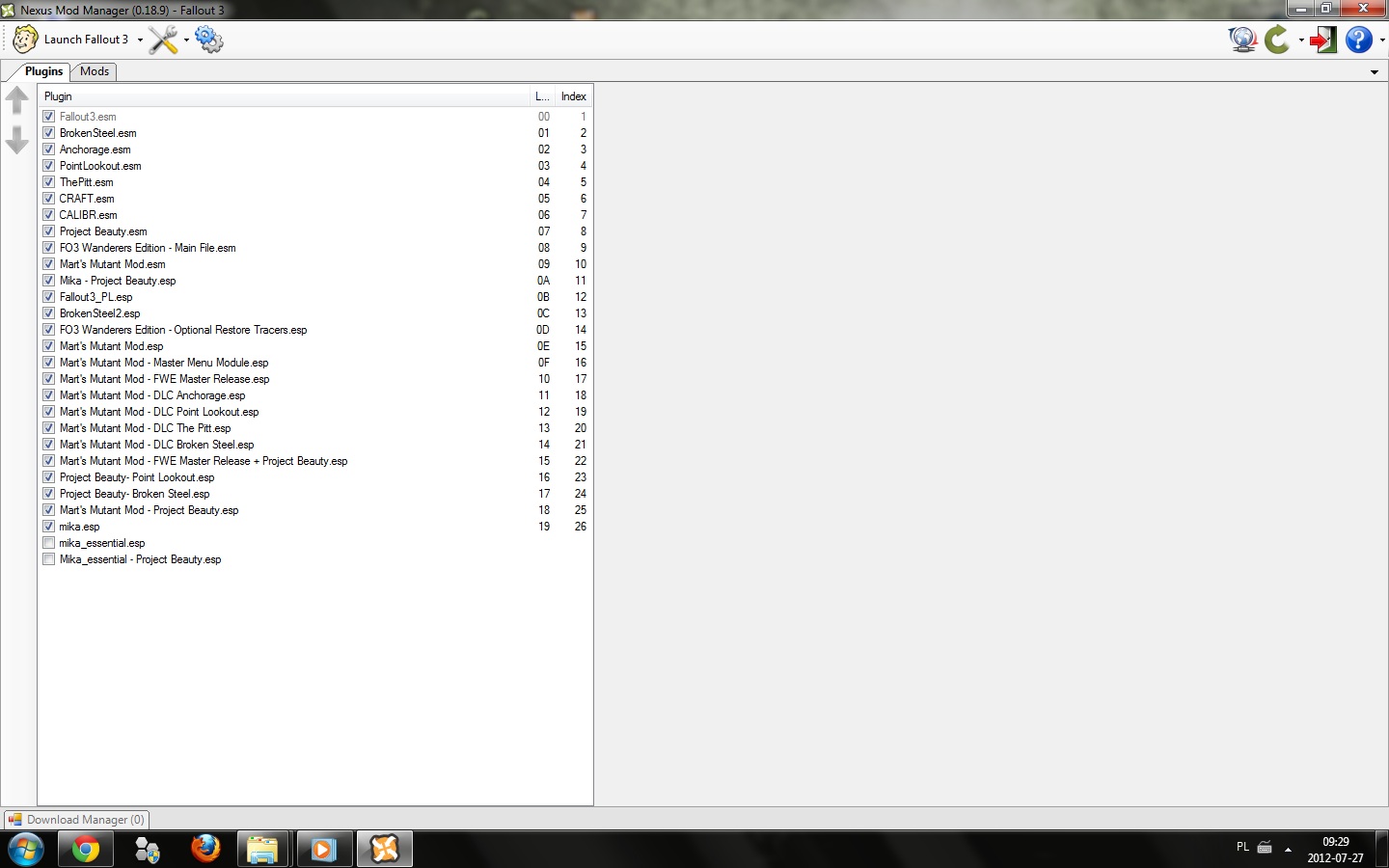Select Project Beauty.esm row
Screen dimensions: 1389x868
(314, 231)
